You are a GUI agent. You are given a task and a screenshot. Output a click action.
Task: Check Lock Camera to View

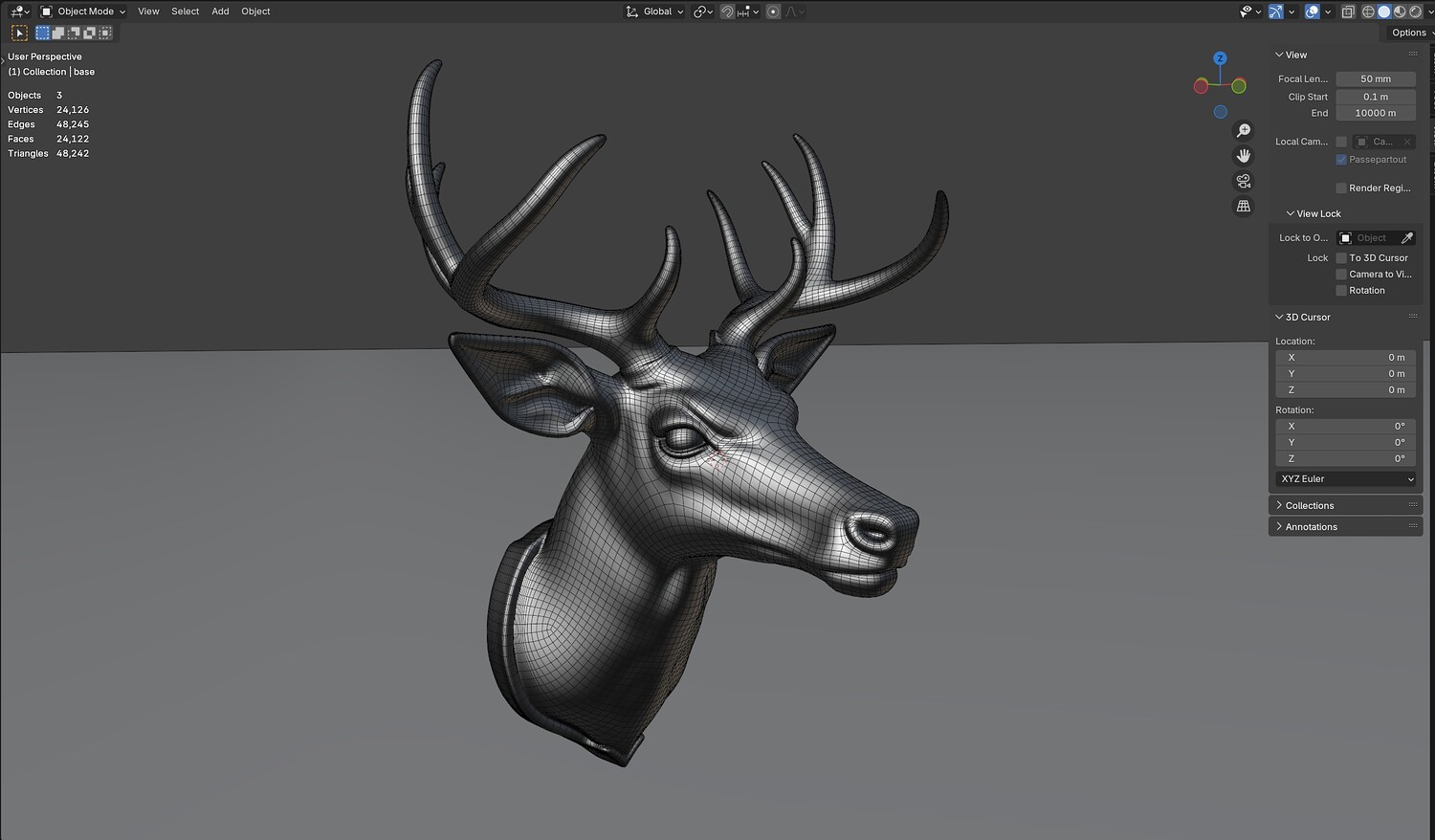pos(1341,275)
